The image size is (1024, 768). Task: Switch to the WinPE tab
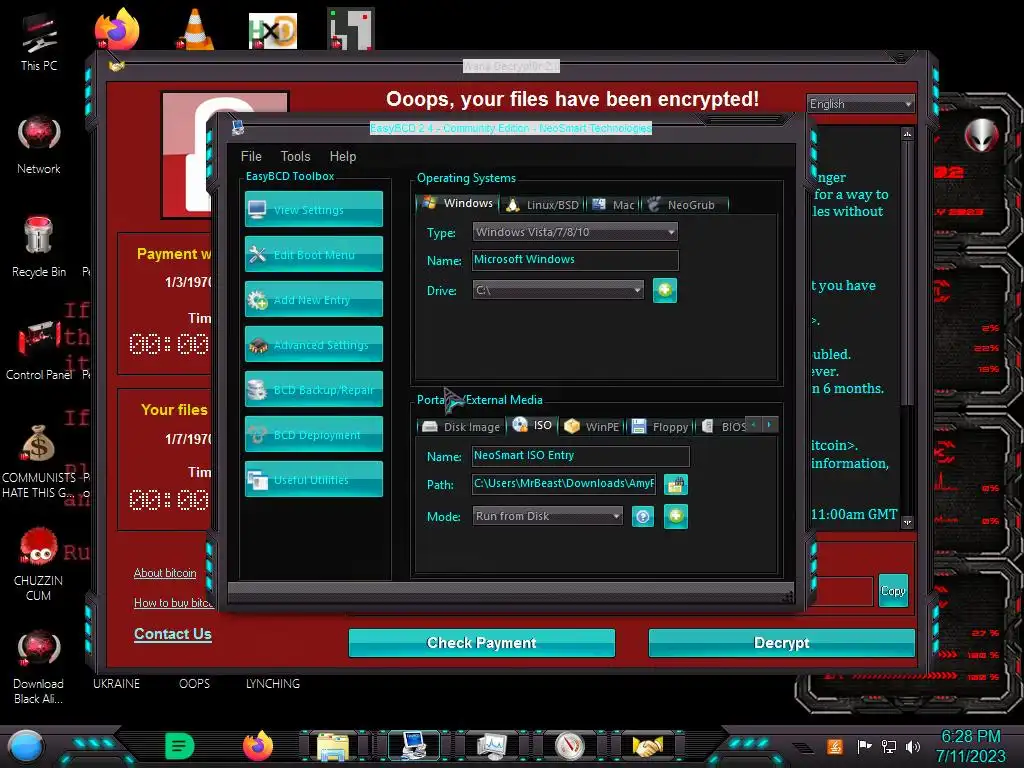click(x=592, y=427)
